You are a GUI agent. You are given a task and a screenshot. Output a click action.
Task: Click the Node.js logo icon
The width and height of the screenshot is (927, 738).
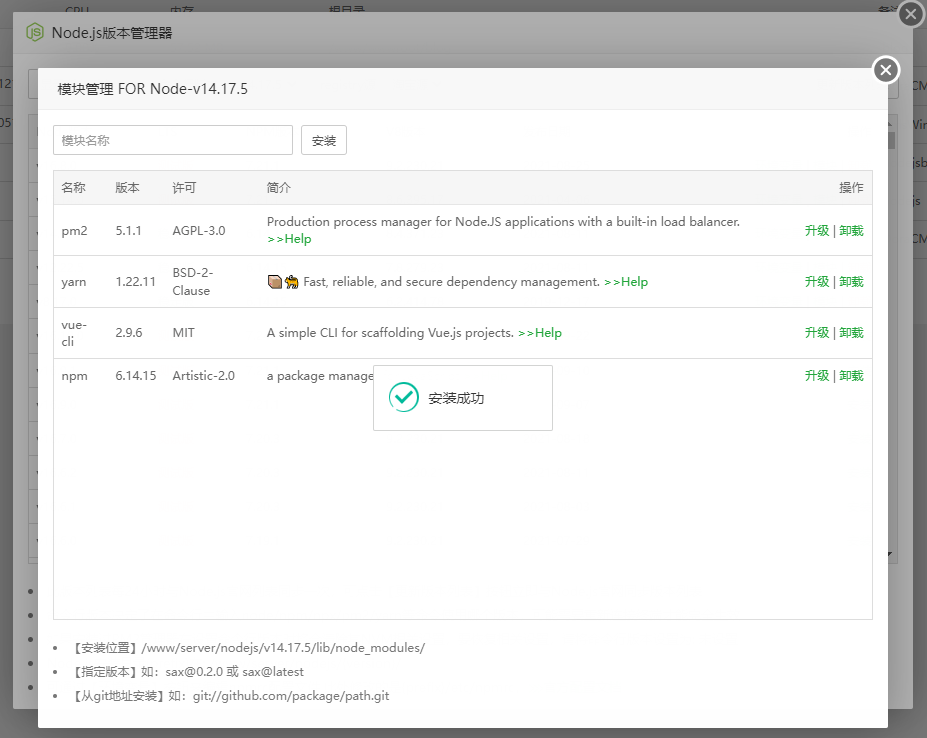(35, 32)
